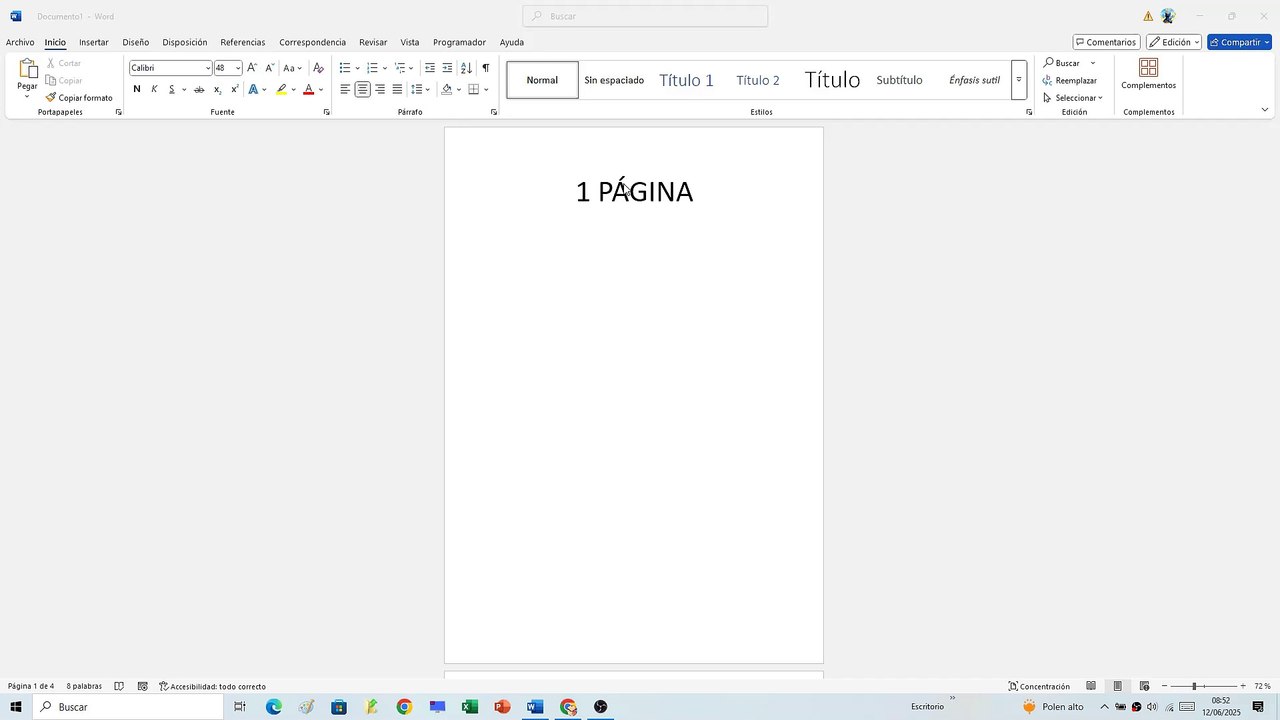Apply red font color

click(x=308, y=90)
